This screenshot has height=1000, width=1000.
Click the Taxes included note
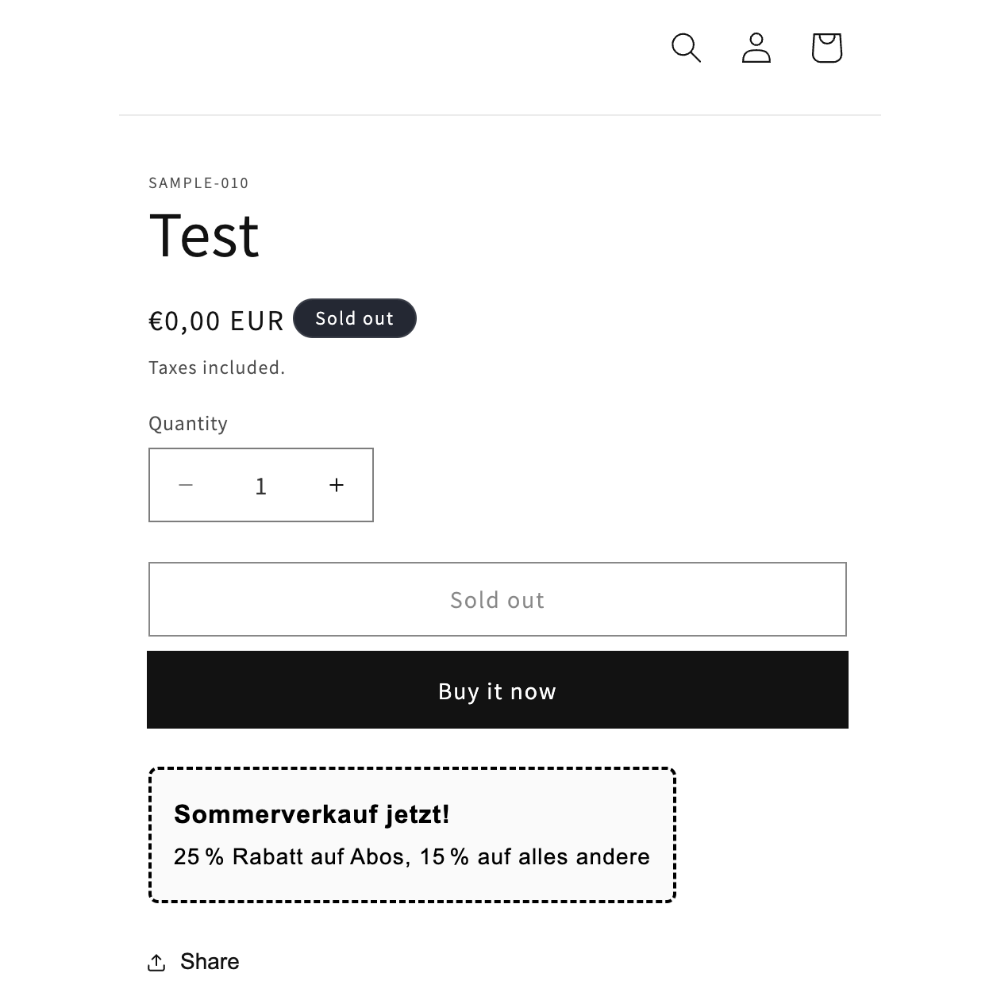pyautogui.click(x=217, y=368)
